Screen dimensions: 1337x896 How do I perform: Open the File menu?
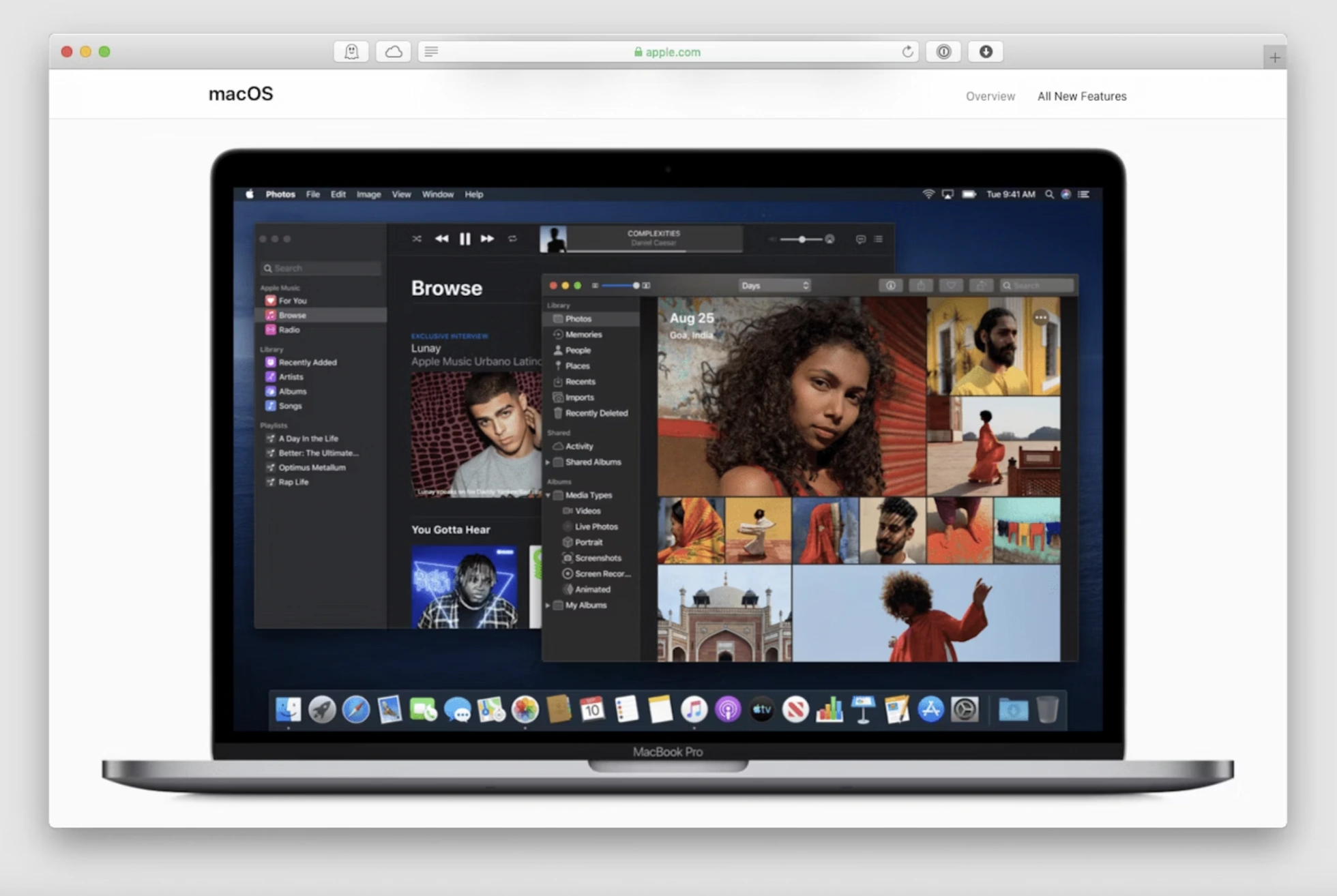coord(313,194)
